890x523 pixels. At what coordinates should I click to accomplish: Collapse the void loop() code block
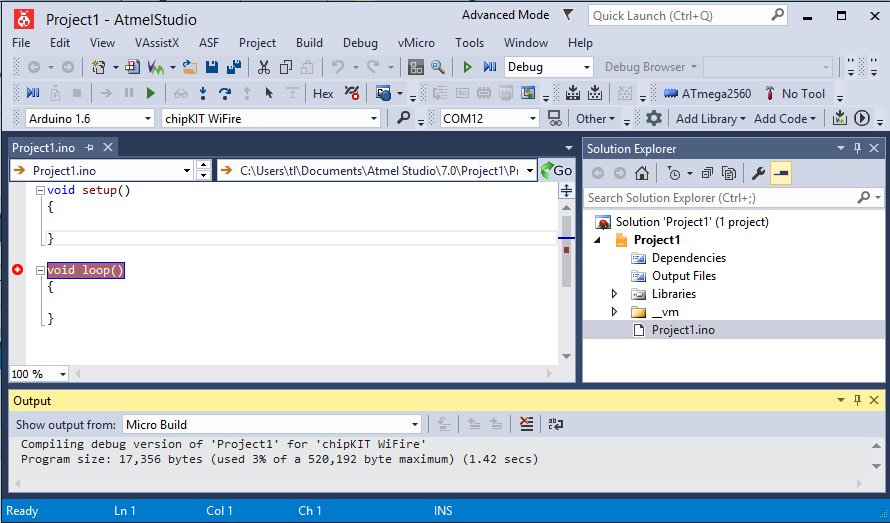tap(40, 271)
